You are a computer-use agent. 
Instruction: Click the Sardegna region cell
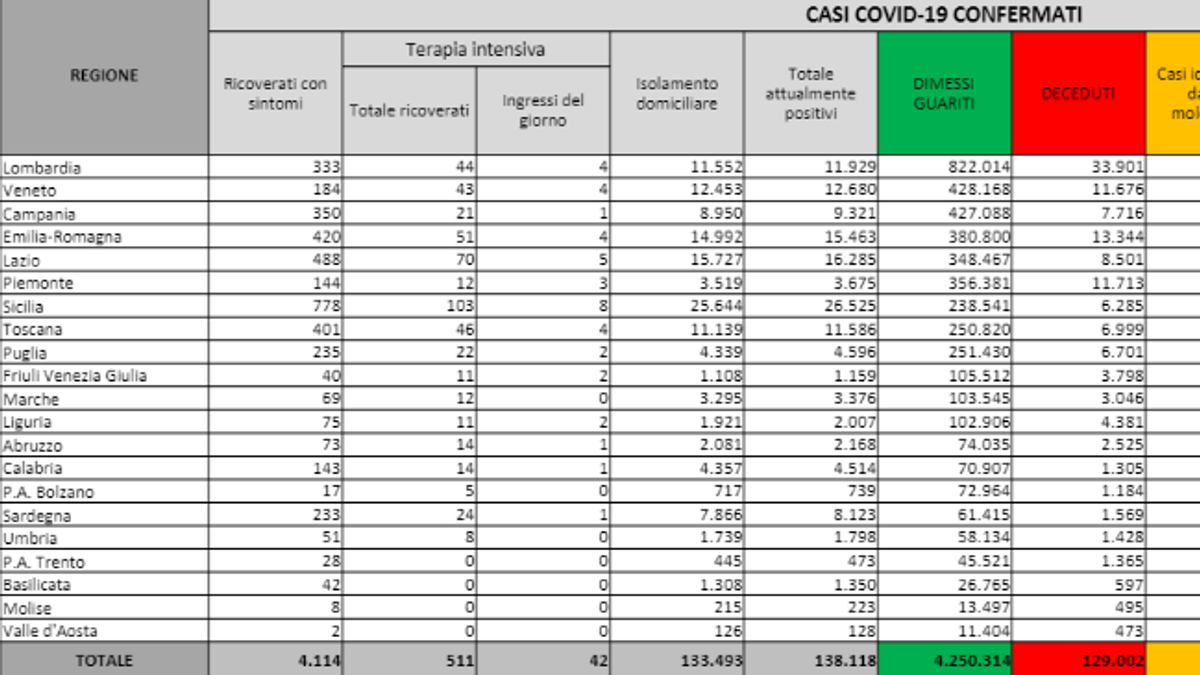coord(104,515)
